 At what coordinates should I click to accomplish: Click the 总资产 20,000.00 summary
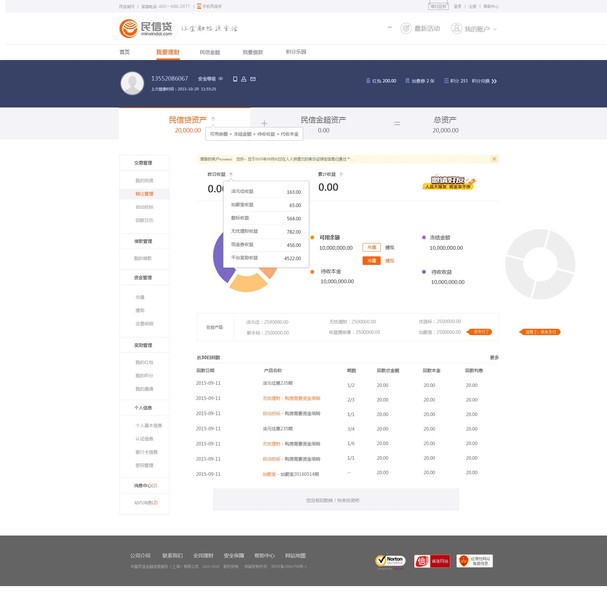coord(445,124)
